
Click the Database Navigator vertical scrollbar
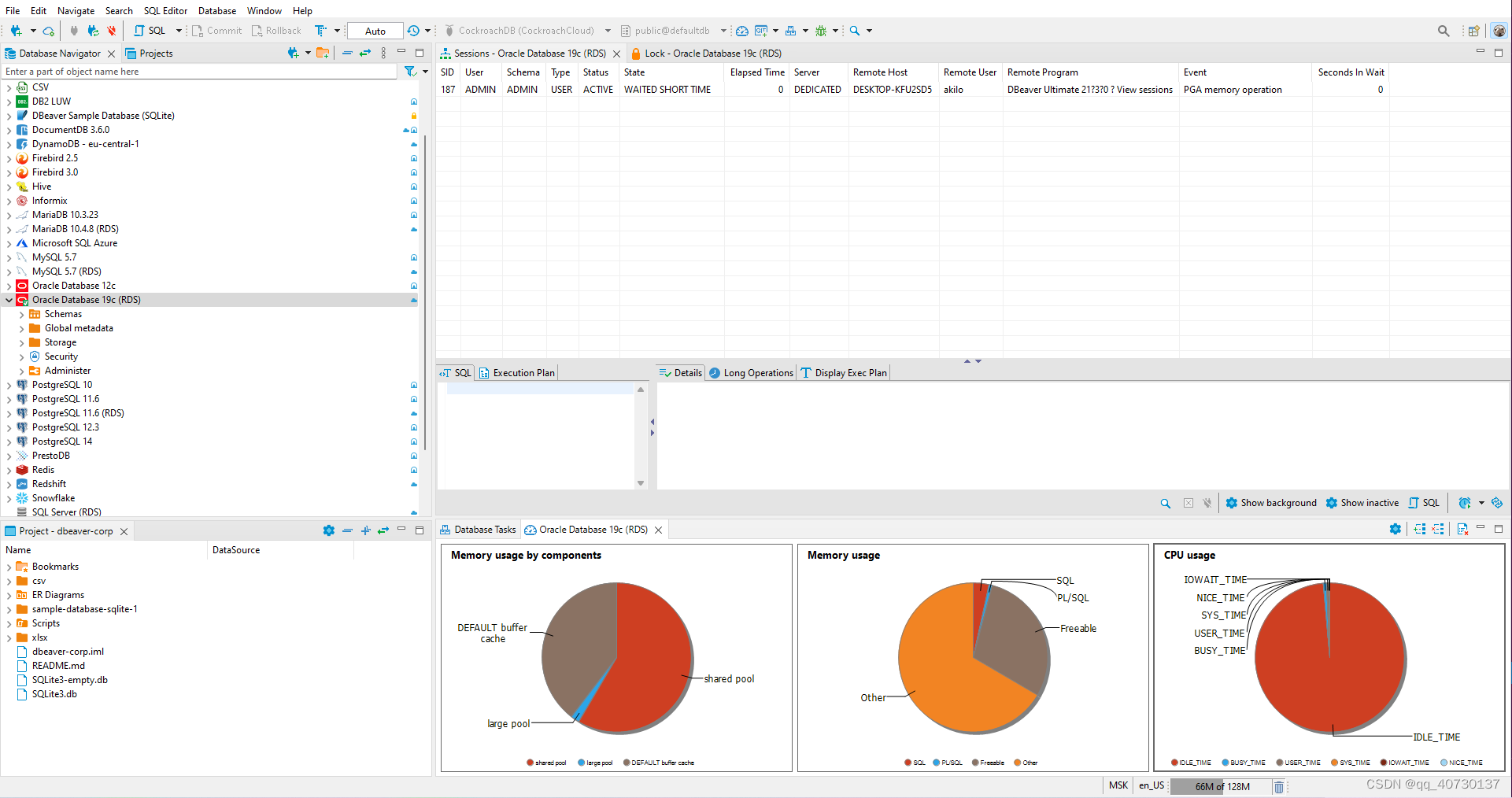tap(425, 292)
